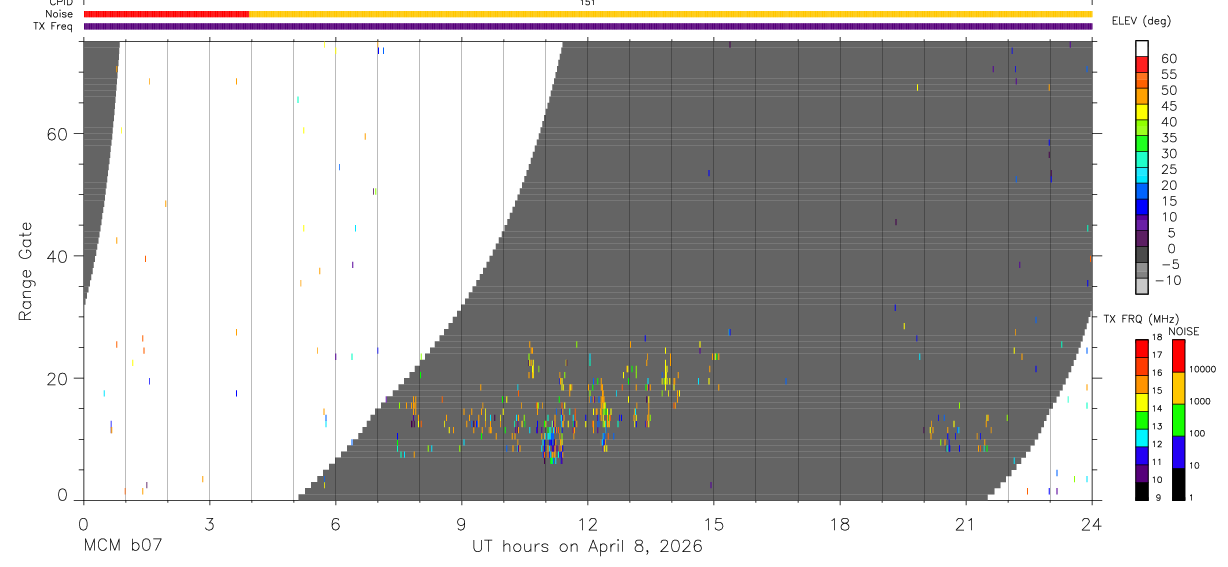Click the red portion of the Noise strip

coord(166,14)
